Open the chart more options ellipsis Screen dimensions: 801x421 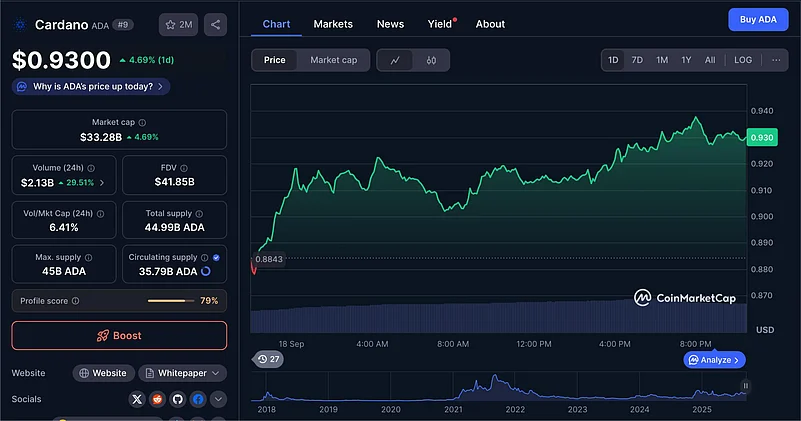point(776,60)
